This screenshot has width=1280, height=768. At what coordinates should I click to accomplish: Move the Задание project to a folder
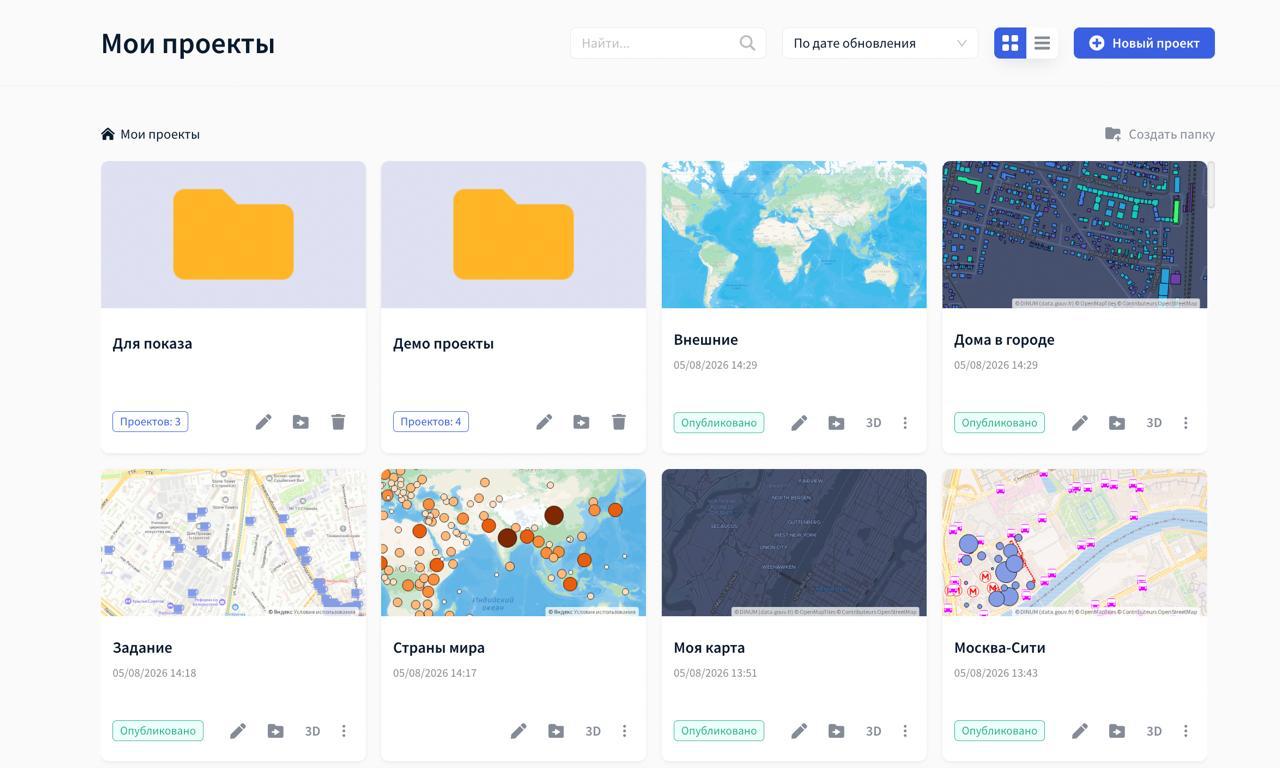(275, 731)
